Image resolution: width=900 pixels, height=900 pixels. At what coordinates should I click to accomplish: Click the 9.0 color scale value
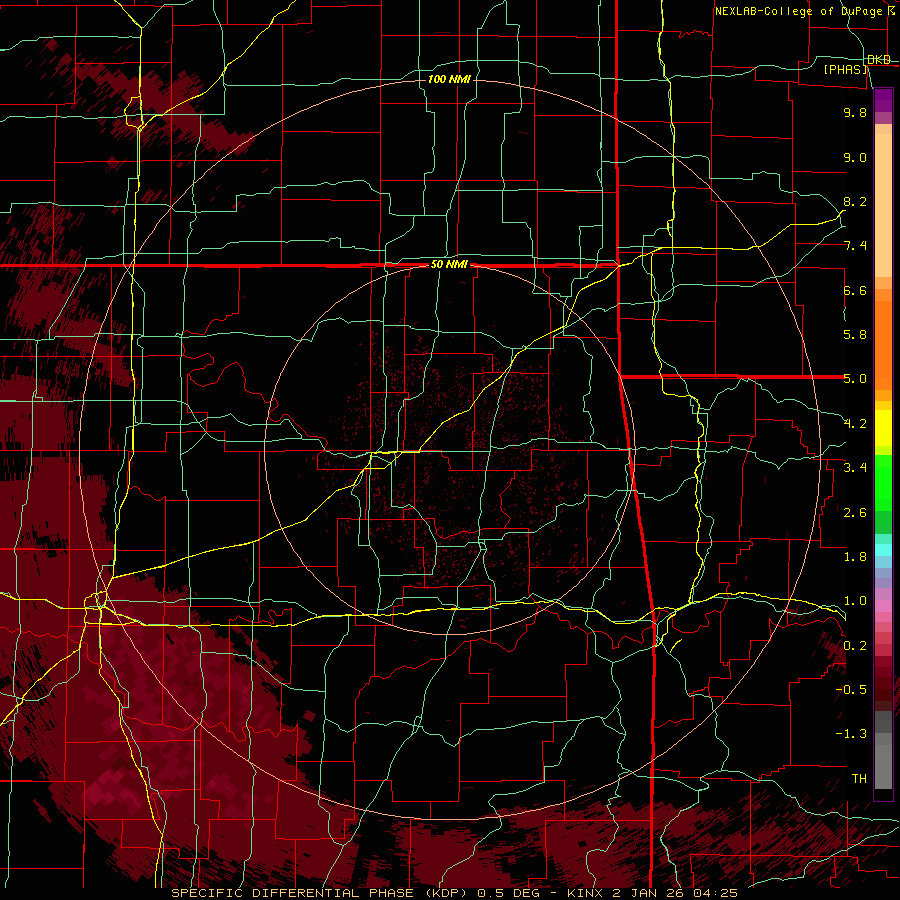tap(855, 157)
